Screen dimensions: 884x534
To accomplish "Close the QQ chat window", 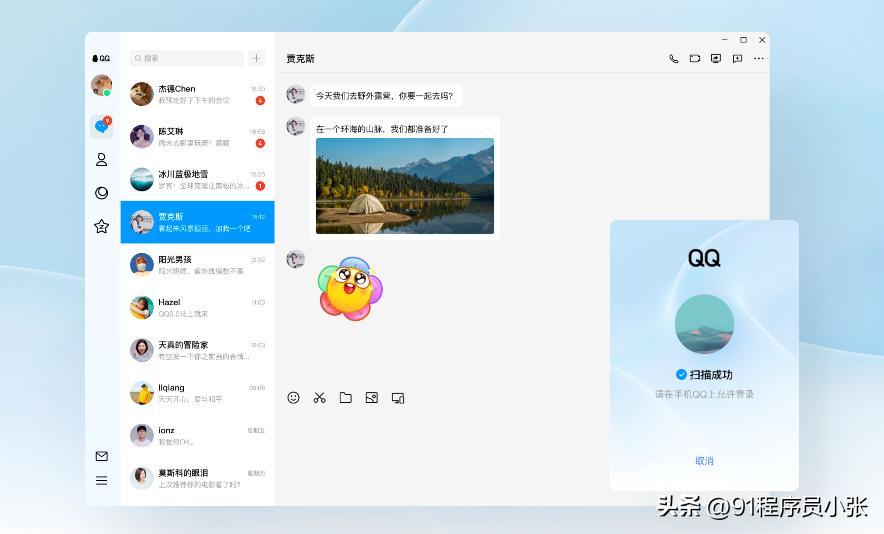I will [762, 39].
